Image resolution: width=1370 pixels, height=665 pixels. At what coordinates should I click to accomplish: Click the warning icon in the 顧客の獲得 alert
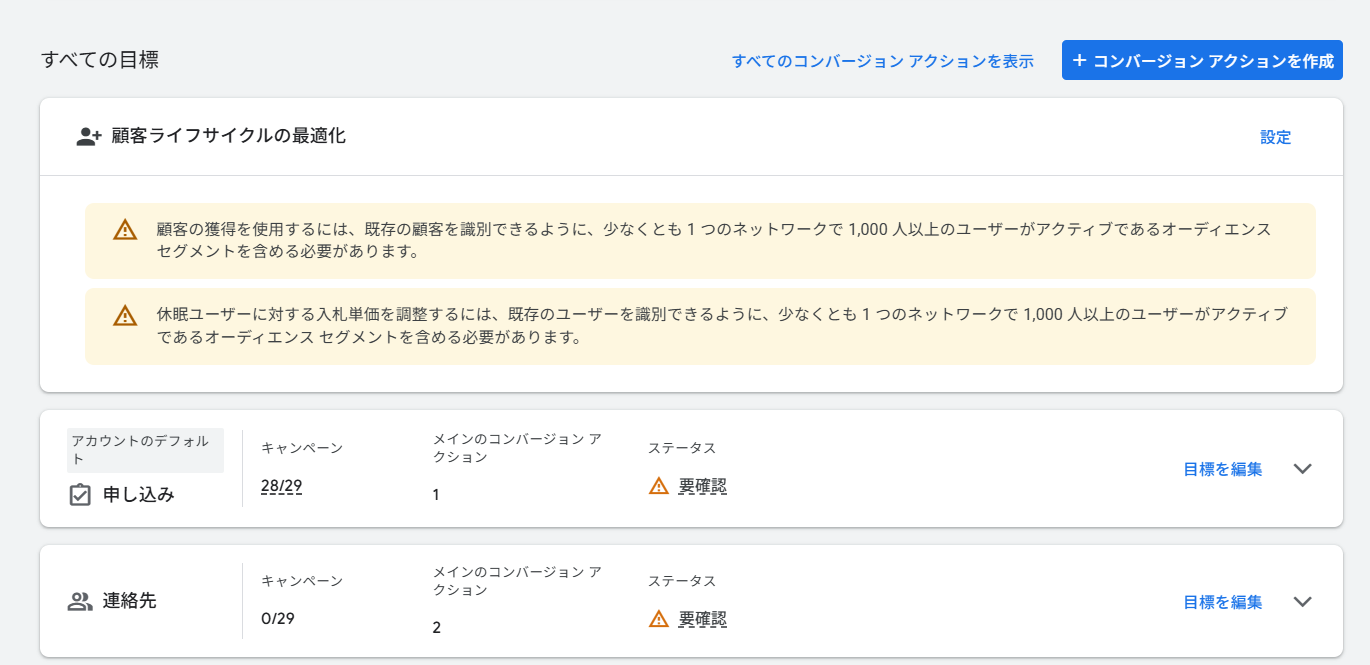pyautogui.click(x=125, y=230)
